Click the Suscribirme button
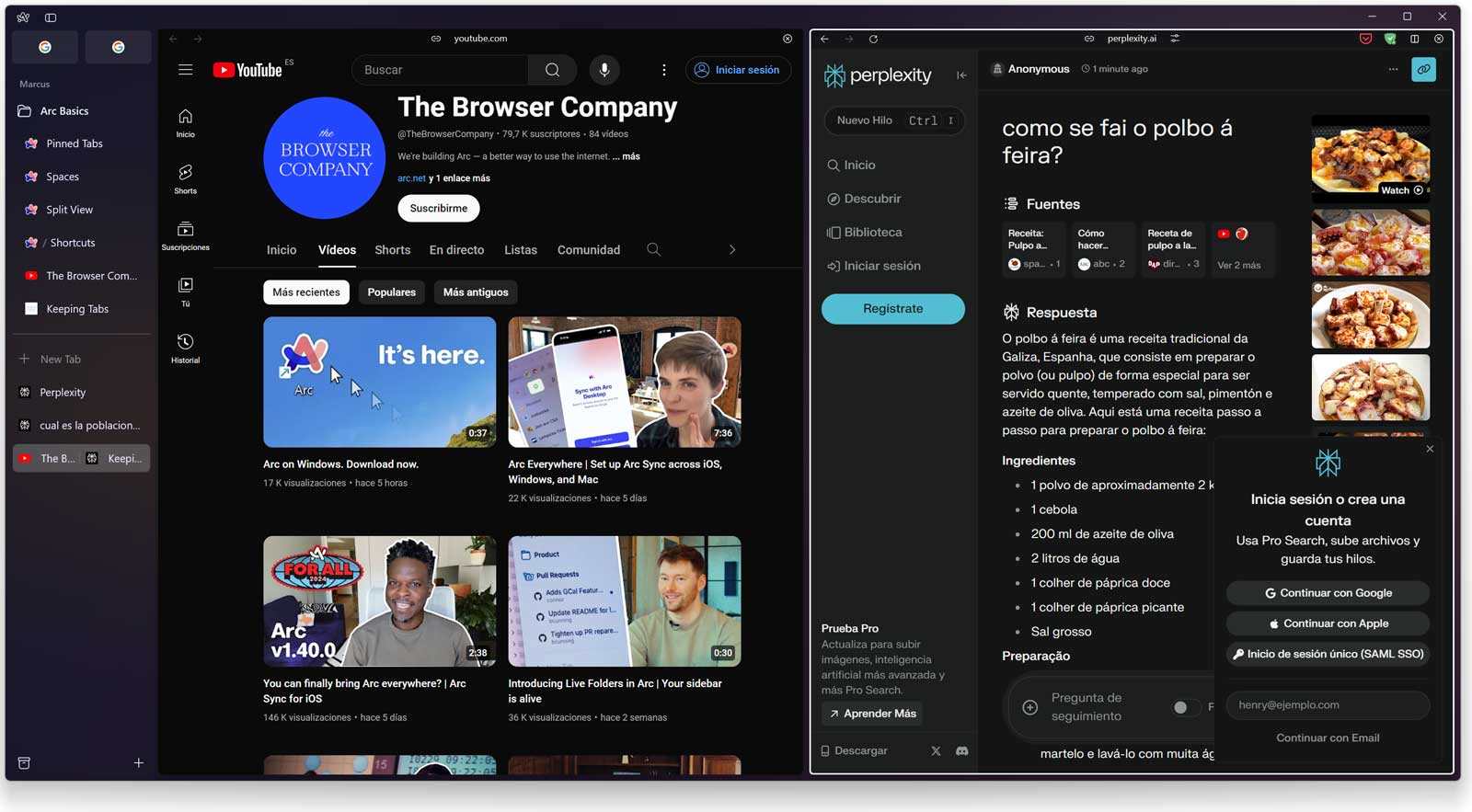The image size is (1472, 812). 439,209
